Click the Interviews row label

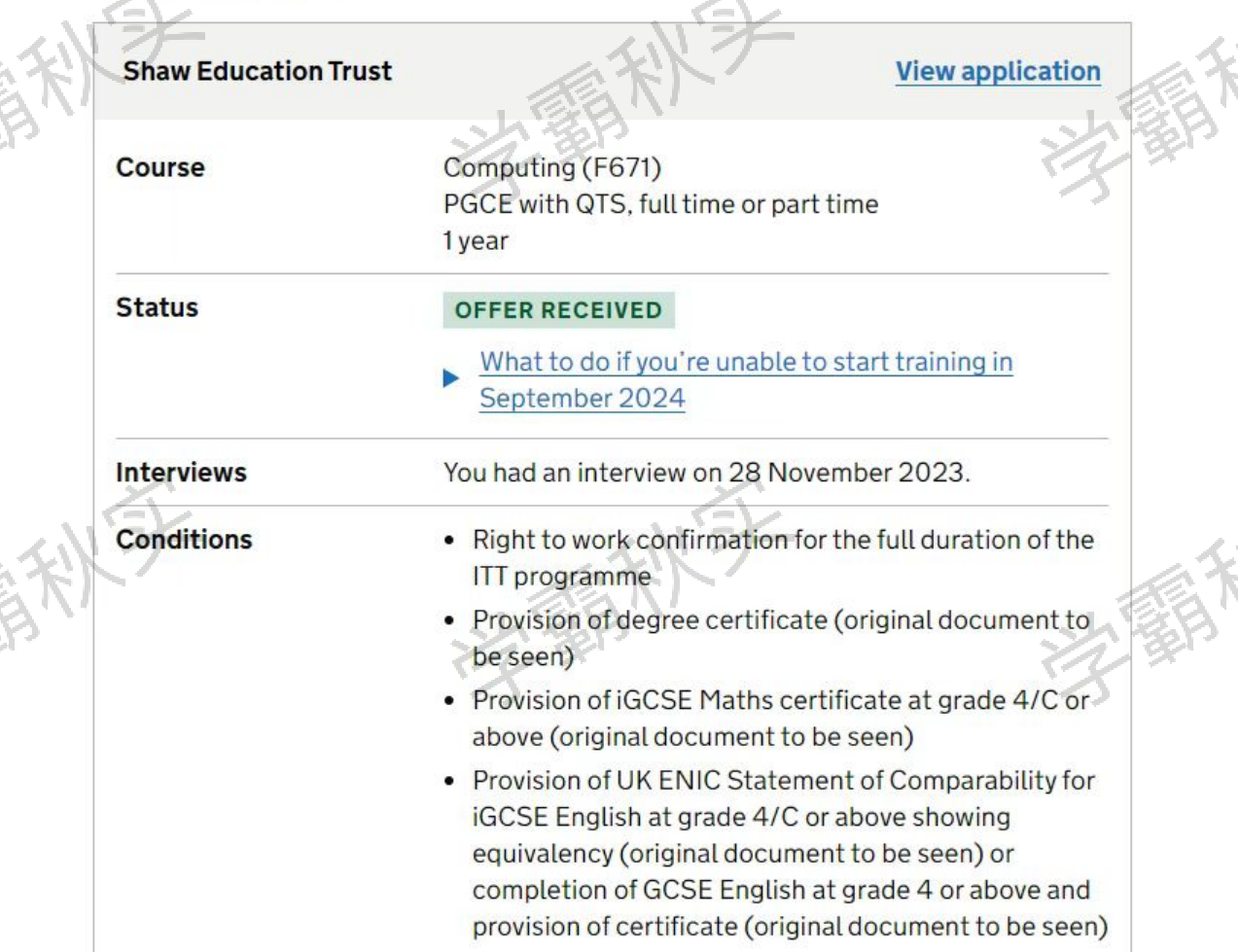tap(181, 472)
